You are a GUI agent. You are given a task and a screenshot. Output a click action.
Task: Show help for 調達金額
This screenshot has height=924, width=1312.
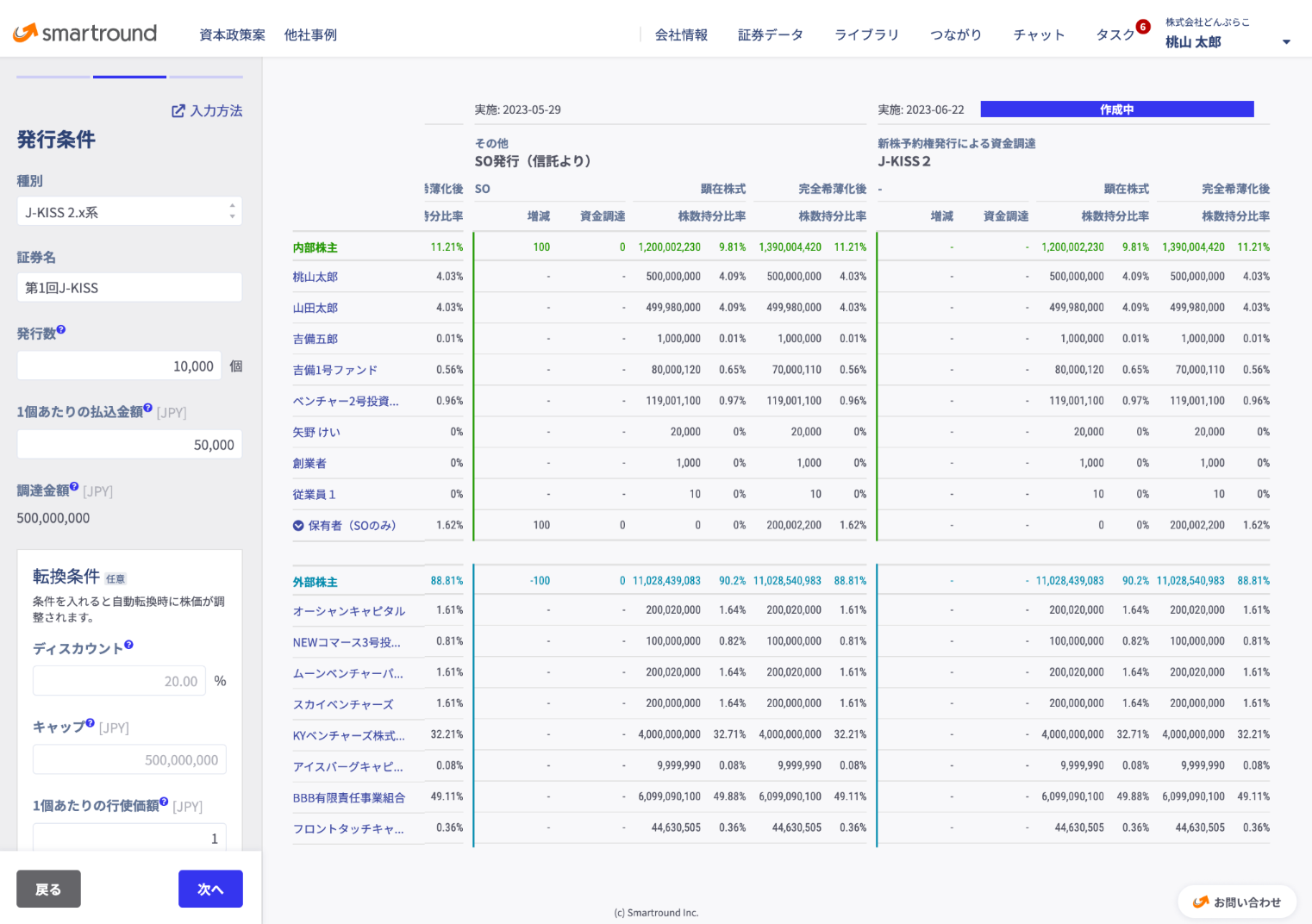[74, 487]
